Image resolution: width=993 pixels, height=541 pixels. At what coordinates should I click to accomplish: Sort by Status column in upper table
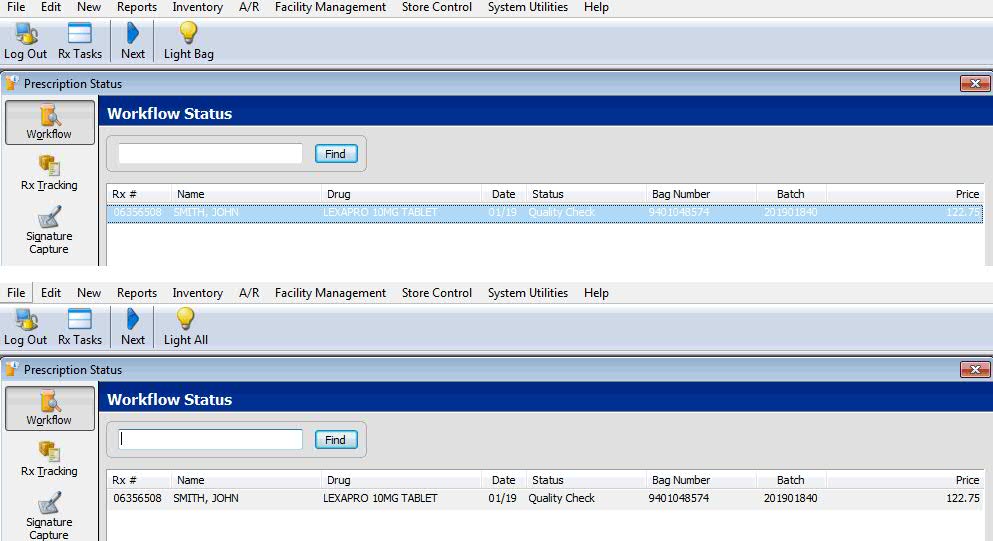point(586,194)
